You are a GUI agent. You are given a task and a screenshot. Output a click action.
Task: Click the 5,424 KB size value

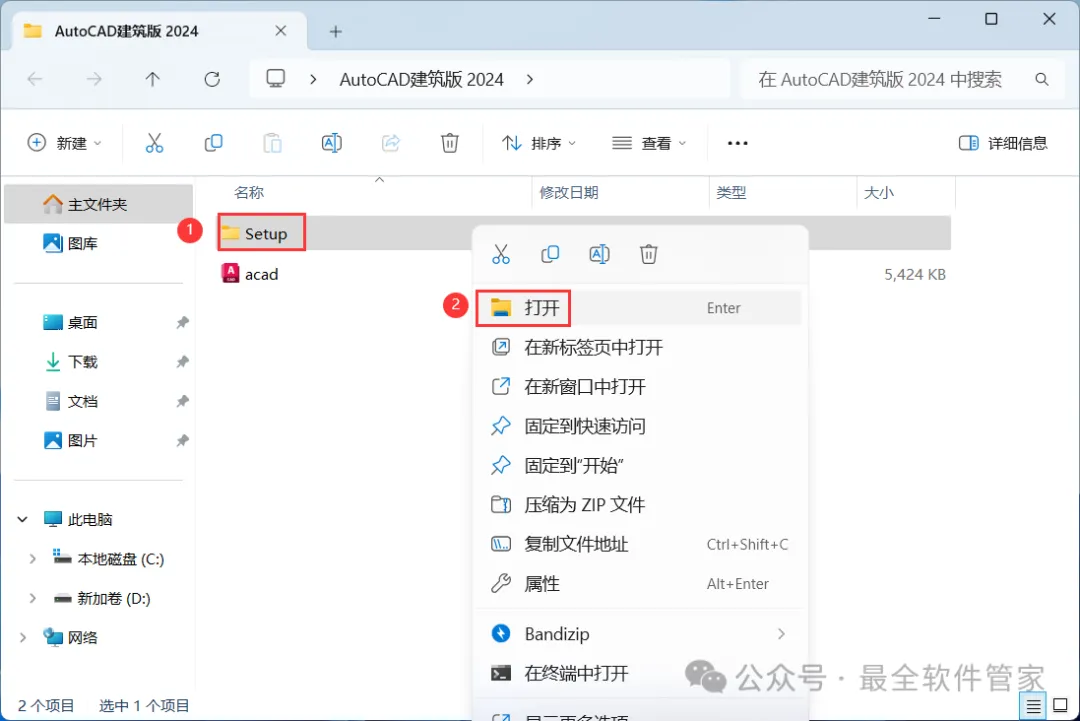point(915,275)
